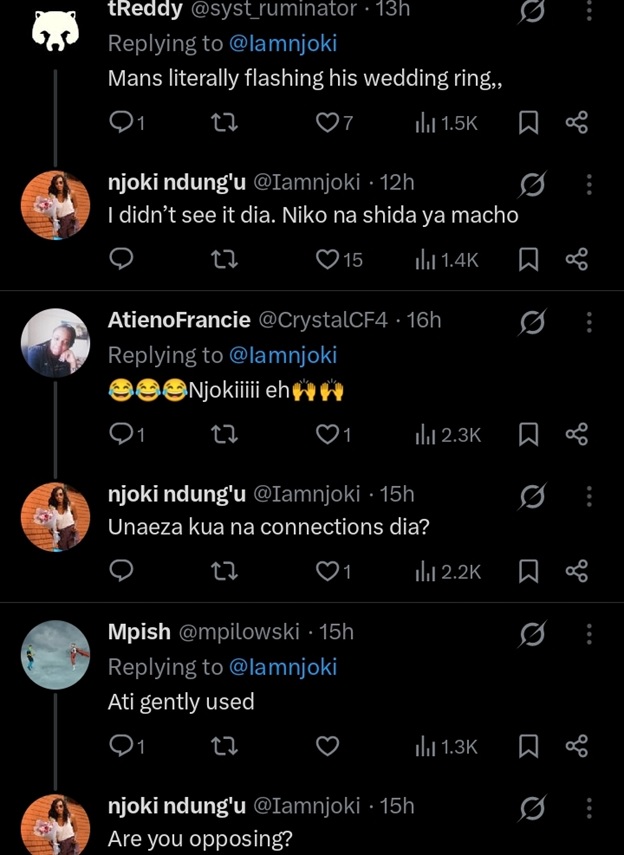Image resolution: width=624 pixels, height=855 pixels.
Task: Open @Iamnjoki mention in Mpish's reply
Action: [x=283, y=667]
